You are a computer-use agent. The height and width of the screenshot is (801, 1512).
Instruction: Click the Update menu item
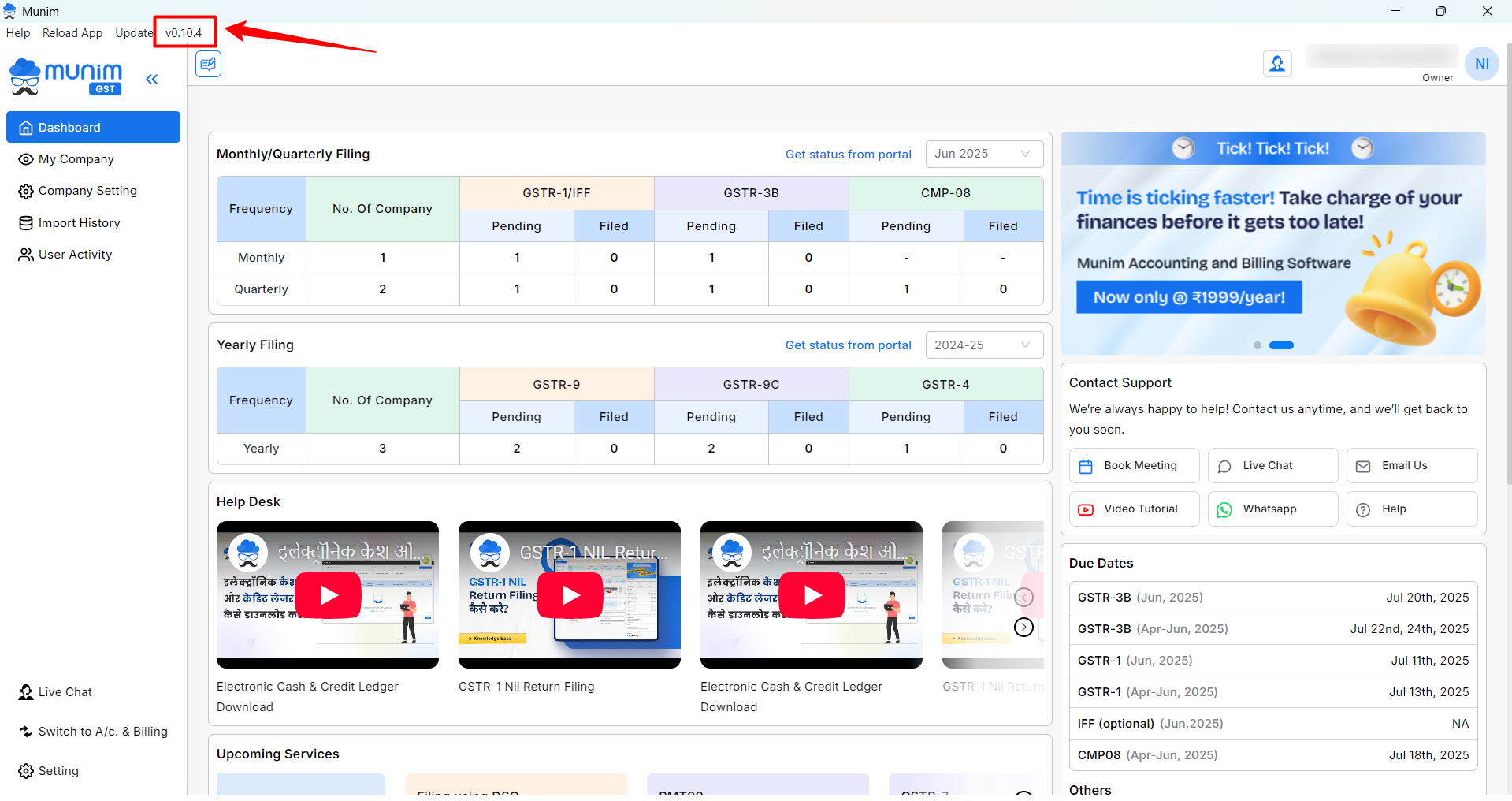tap(134, 33)
